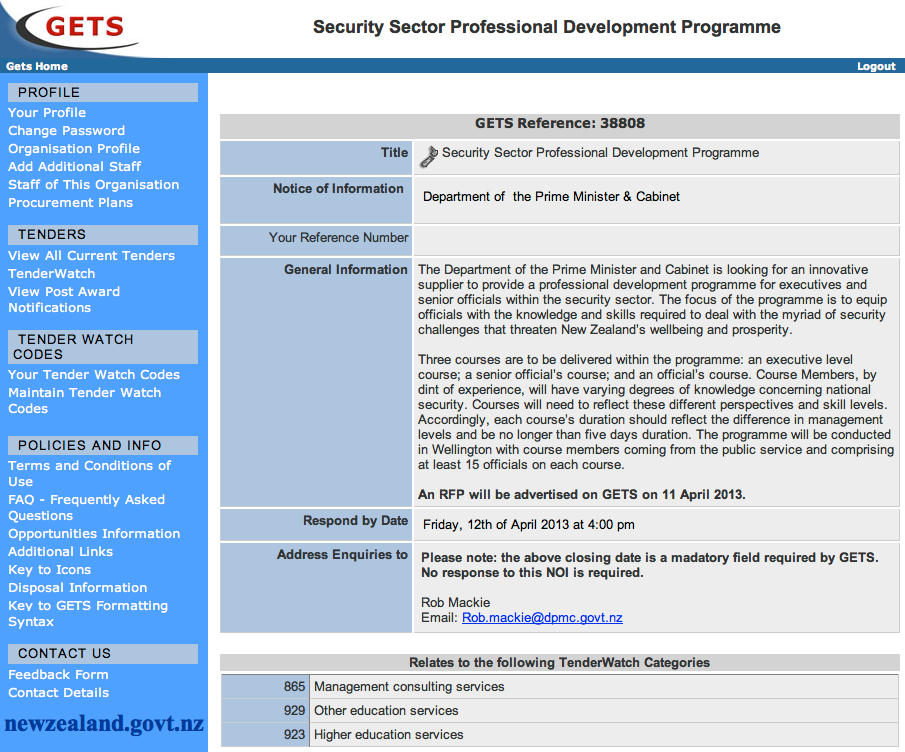The image size is (905, 752).
Task: Click the Your Reference Number label
Action: pos(338,238)
